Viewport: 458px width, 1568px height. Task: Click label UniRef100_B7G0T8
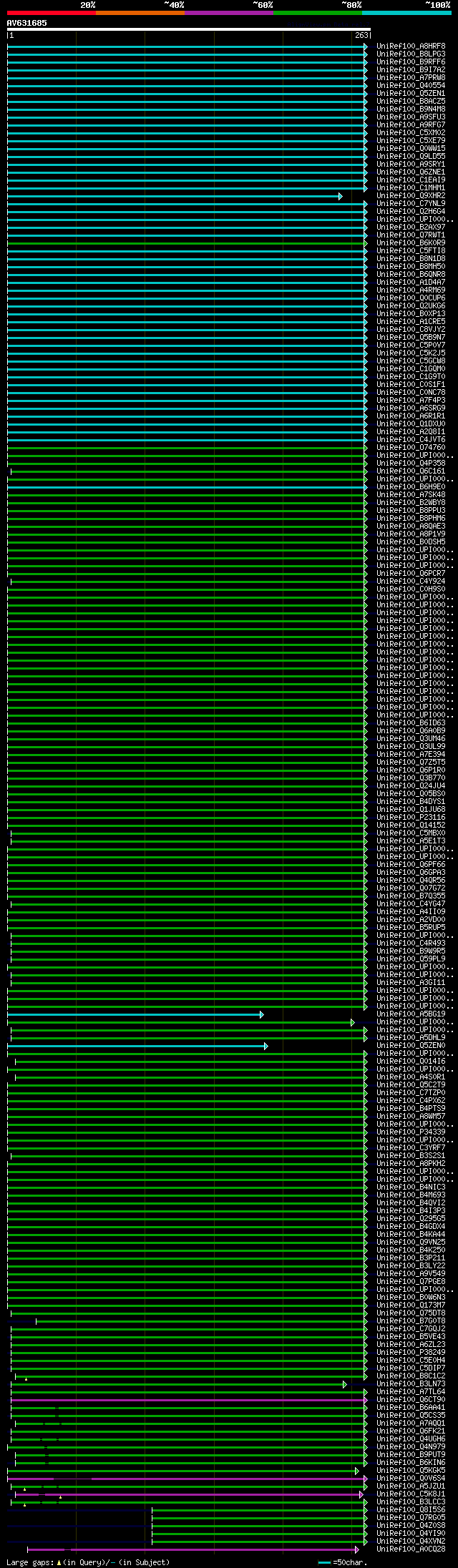point(411,1321)
